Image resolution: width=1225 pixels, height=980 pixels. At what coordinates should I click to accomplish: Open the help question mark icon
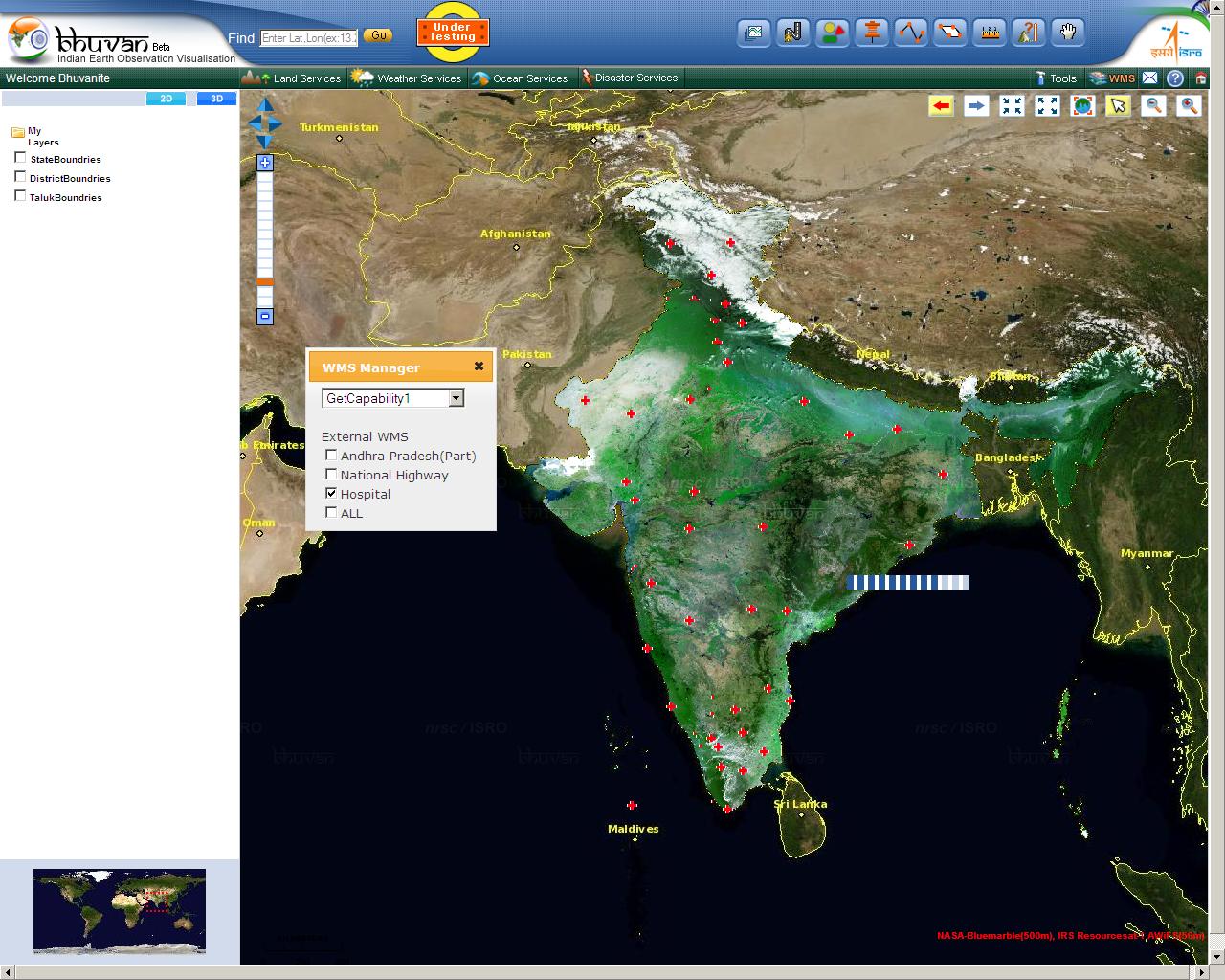tap(1175, 78)
